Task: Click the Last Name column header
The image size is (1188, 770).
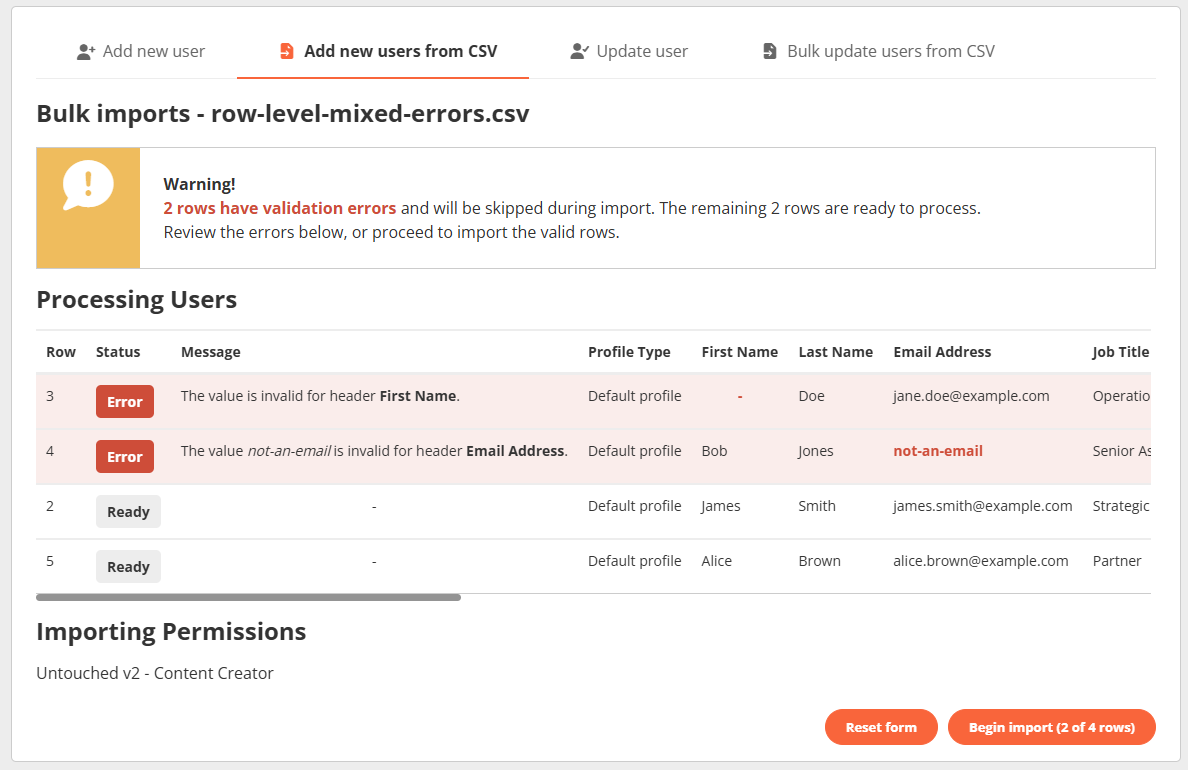Action: pos(836,352)
